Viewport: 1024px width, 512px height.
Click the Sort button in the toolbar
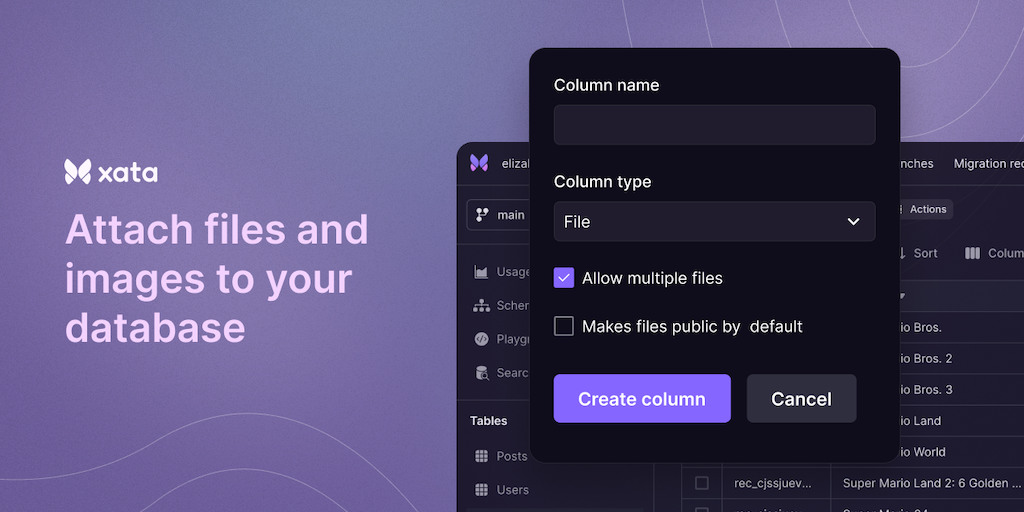coord(918,253)
